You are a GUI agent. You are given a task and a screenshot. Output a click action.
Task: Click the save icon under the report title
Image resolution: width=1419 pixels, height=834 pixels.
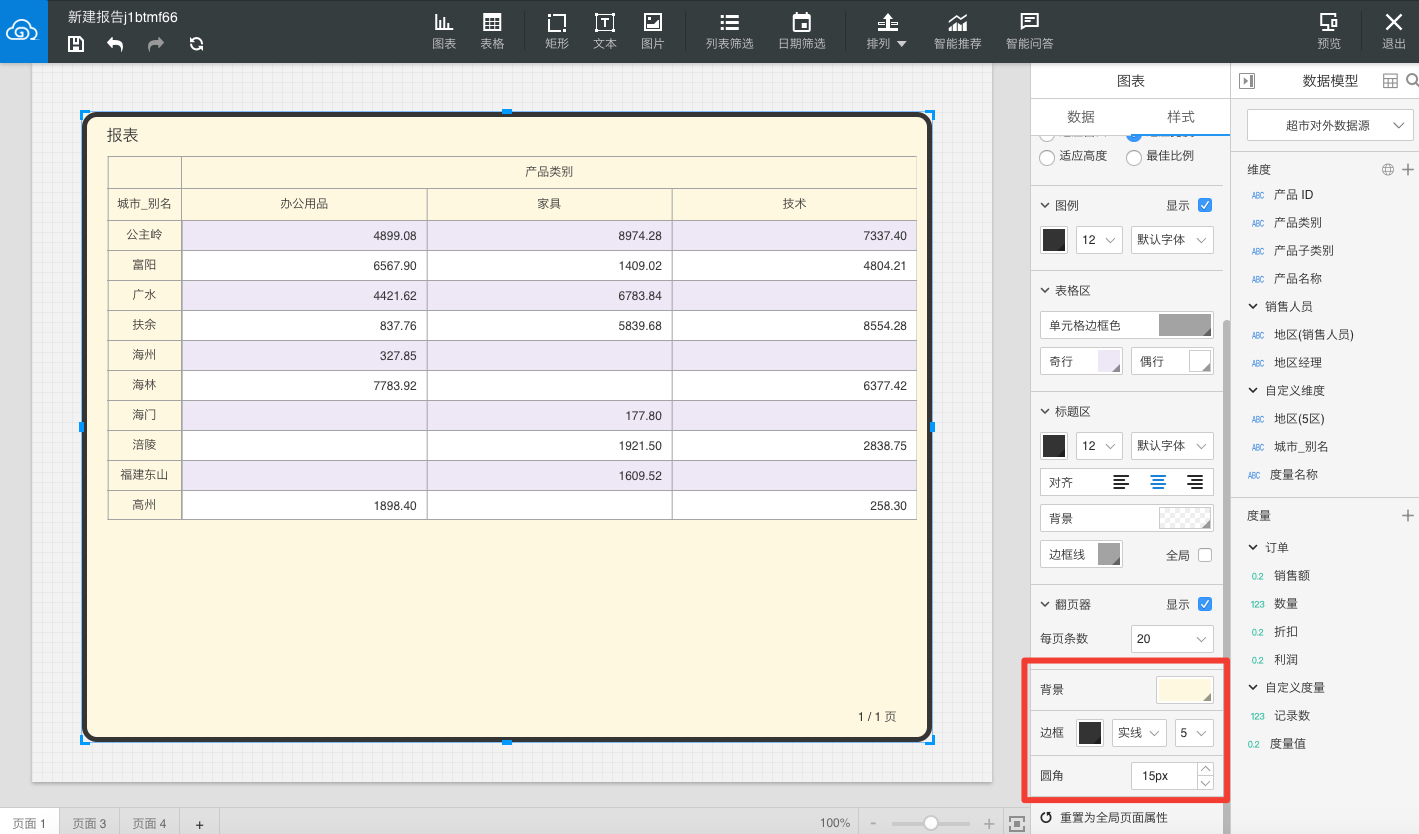pyautogui.click(x=76, y=43)
